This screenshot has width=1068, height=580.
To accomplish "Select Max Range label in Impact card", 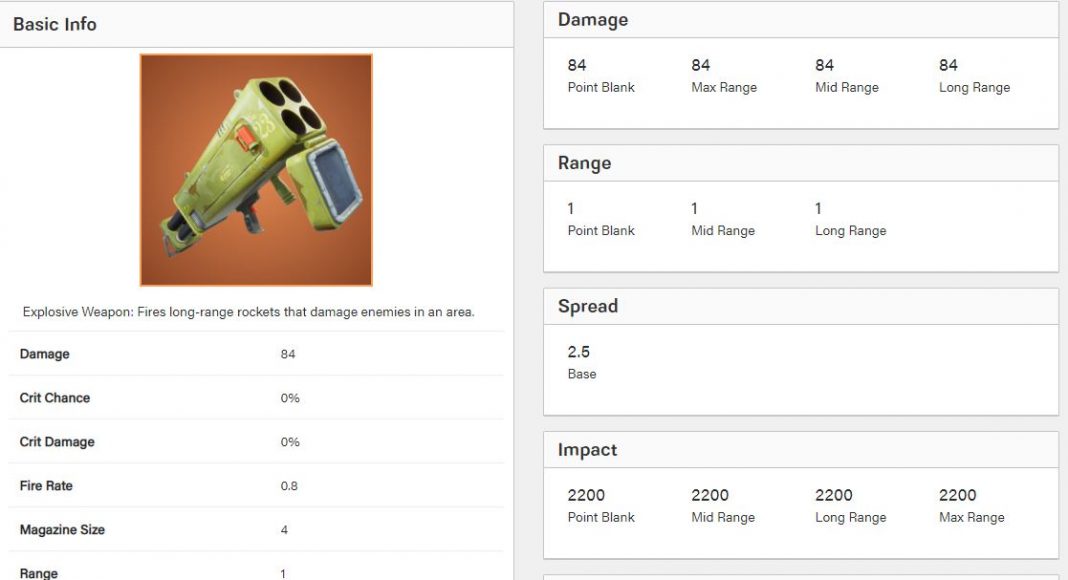I will pos(971,517).
